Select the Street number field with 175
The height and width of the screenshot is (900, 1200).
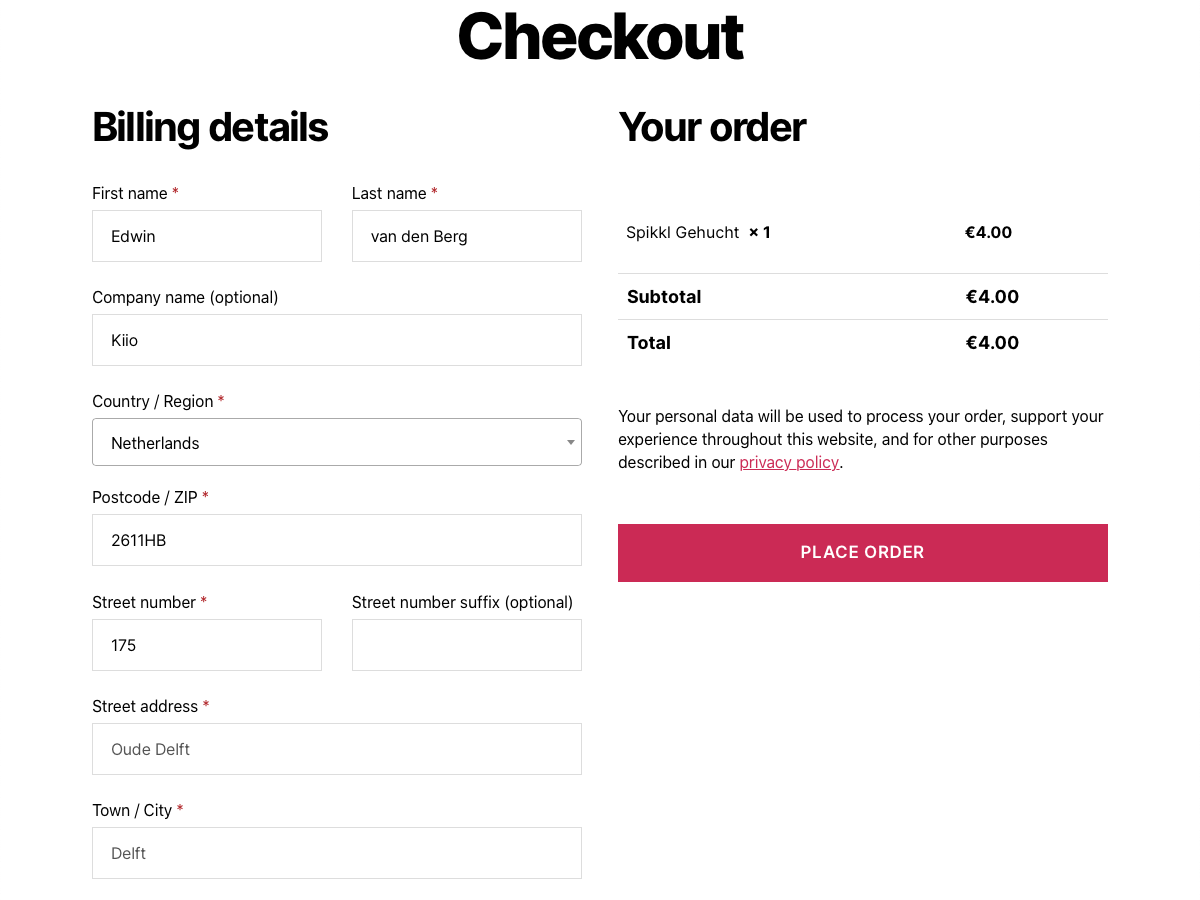(207, 645)
